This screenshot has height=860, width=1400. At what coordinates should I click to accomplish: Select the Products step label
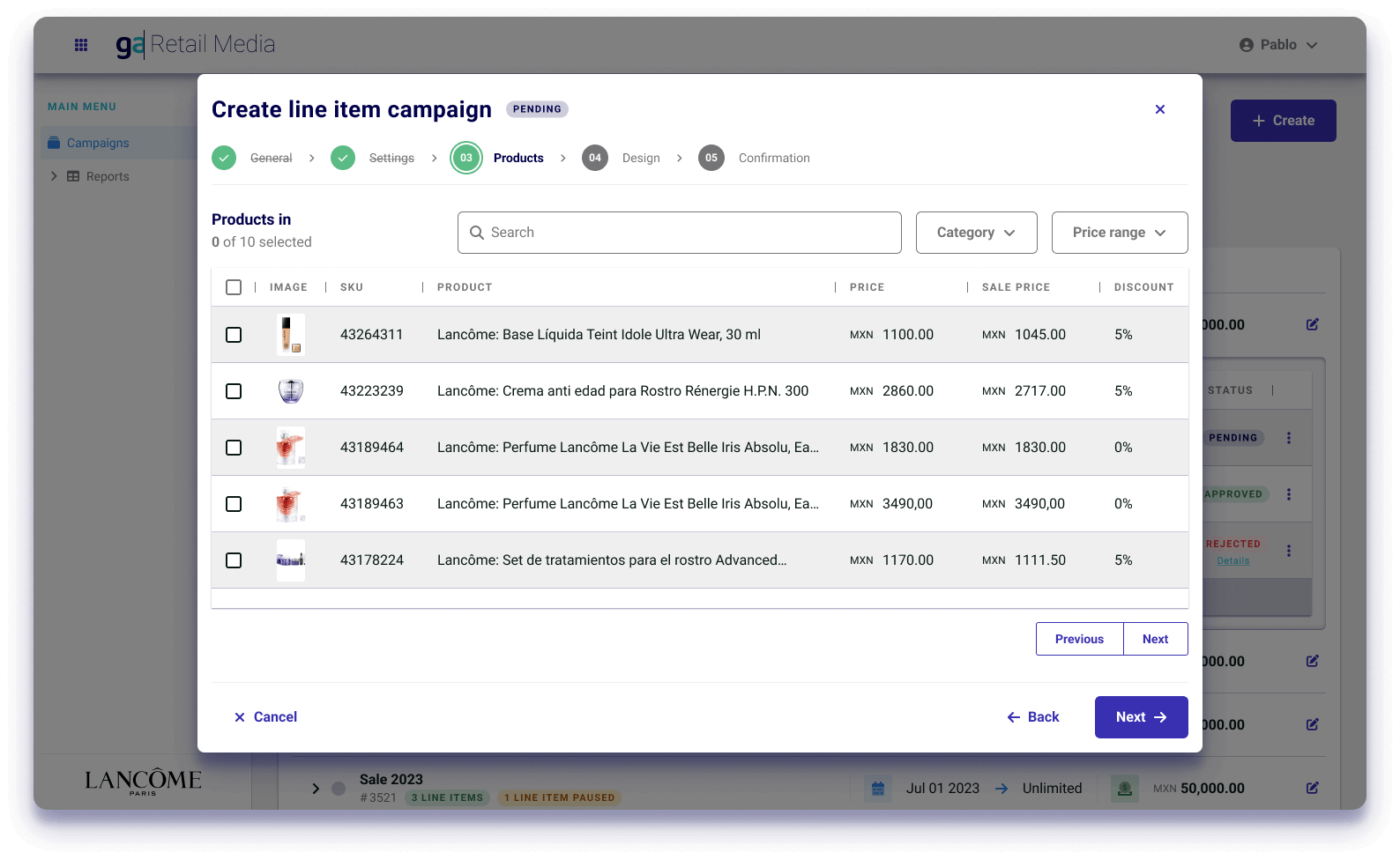click(x=518, y=158)
